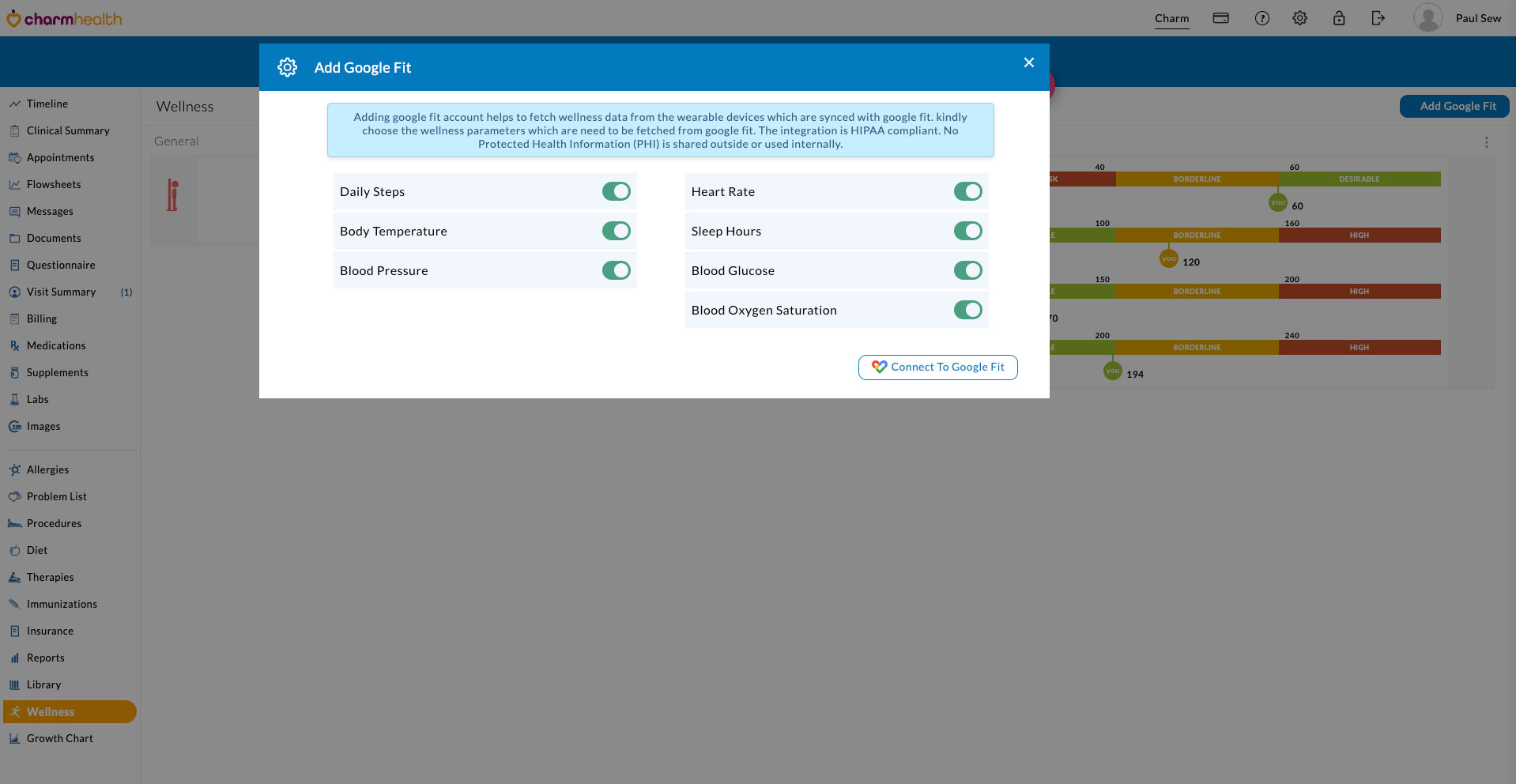Open the payment card icon
Image resolution: width=1516 pixels, height=784 pixels.
(x=1220, y=18)
